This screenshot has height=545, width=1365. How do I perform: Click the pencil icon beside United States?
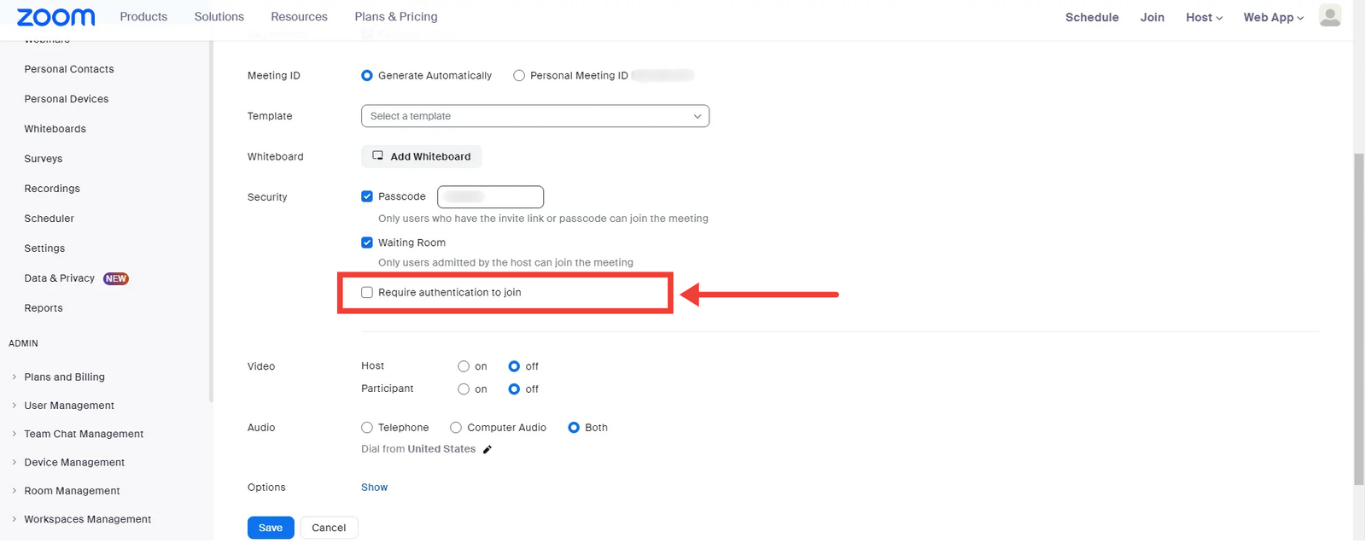(x=488, y=450)
